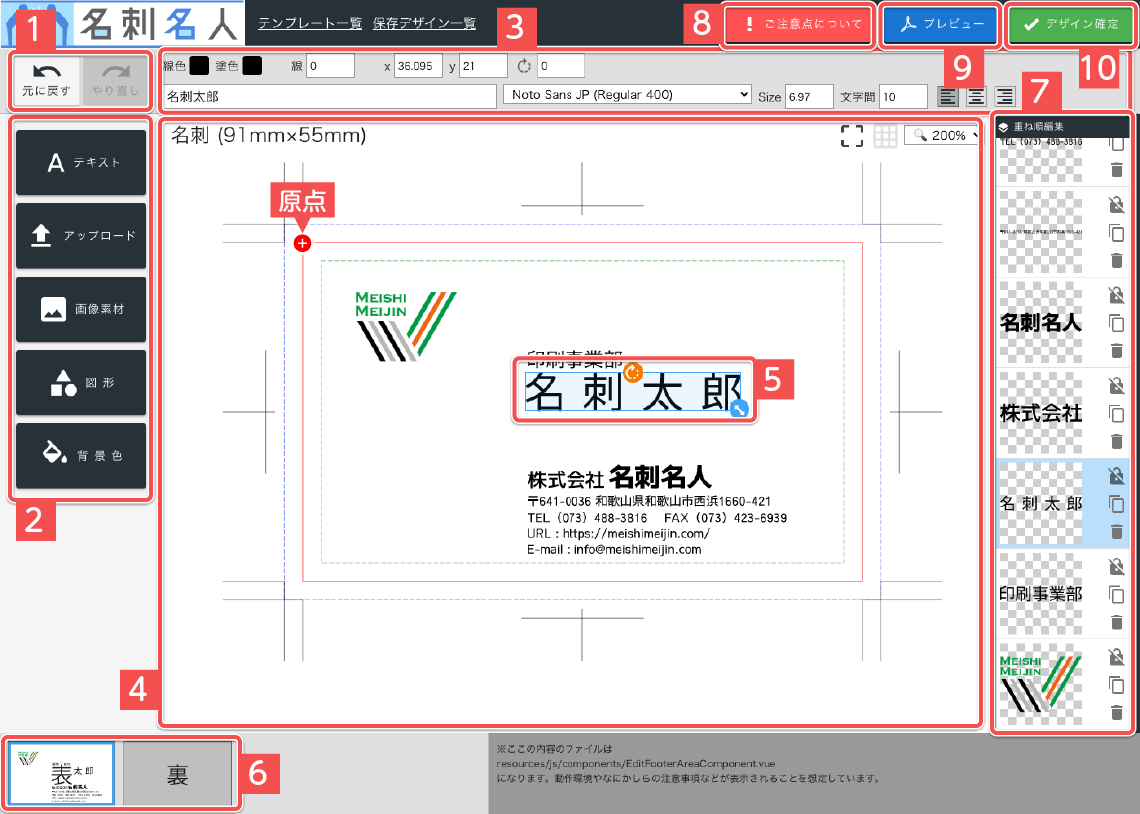Select the 名刺太郎 layer thumbnail
This screenshot has height=814, width=1140.
pyautogui.click(x=1040, y=504)
